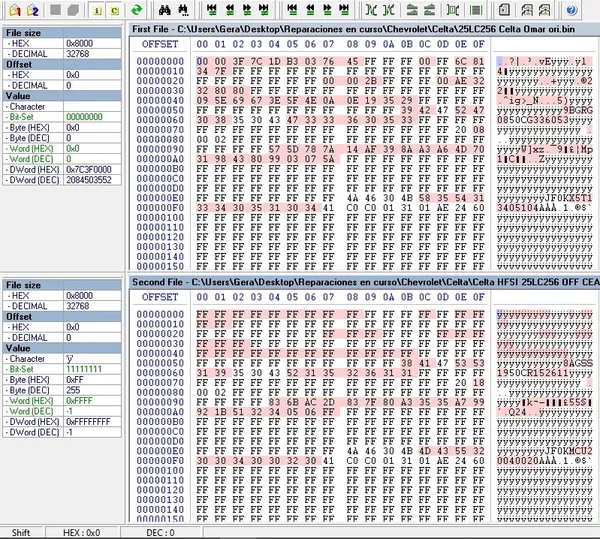
Task: Select the Bit-Set row in first file panel
Action: pos(62,117)
